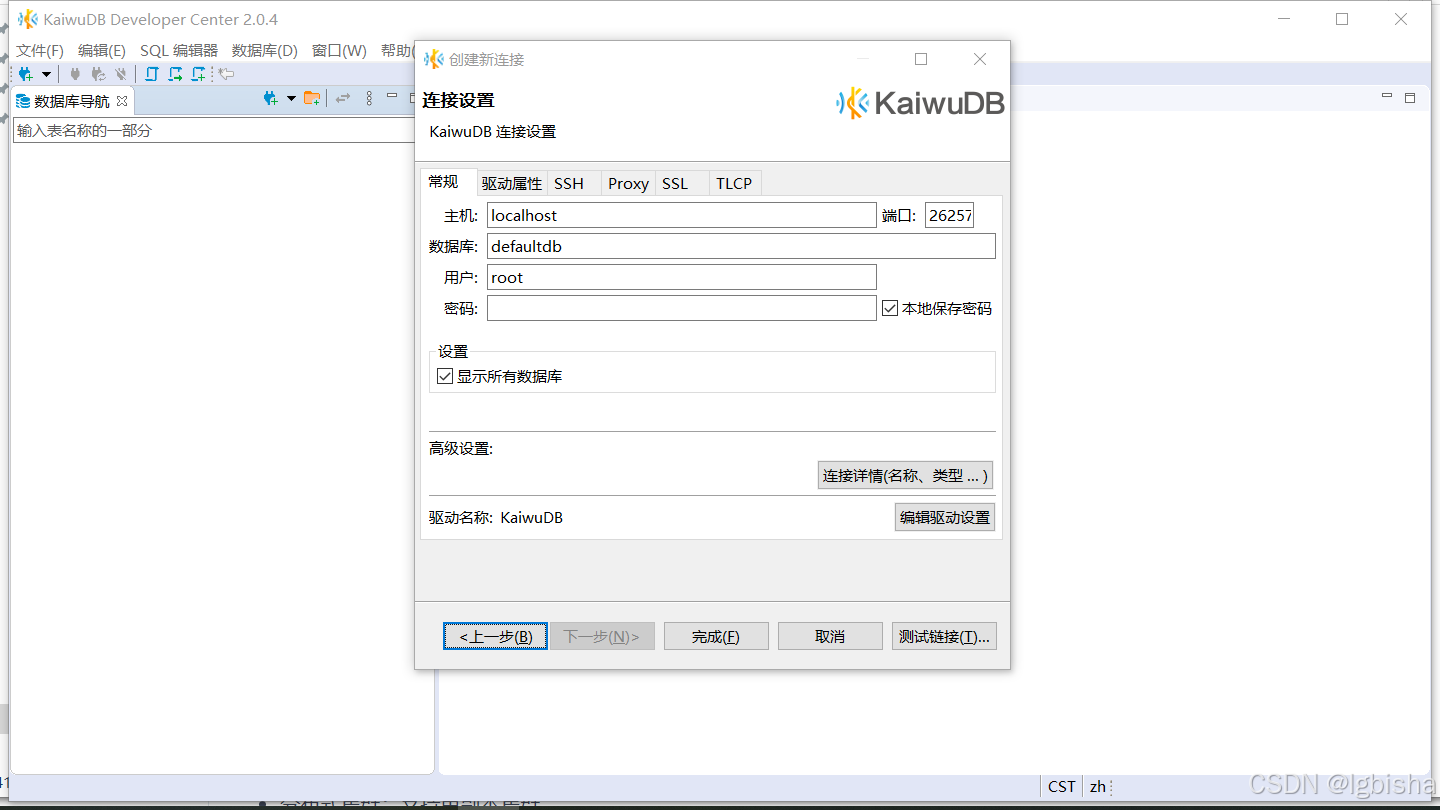Open the SQL 编辑器 menu
This screenshot has height=810, width=1440.
[179, 50]
